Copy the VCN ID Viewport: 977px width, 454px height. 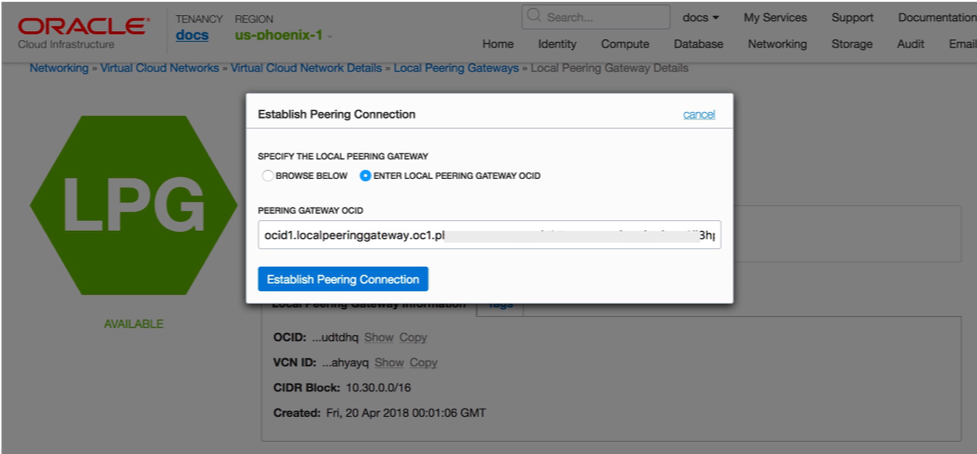[x=423, y=362]
